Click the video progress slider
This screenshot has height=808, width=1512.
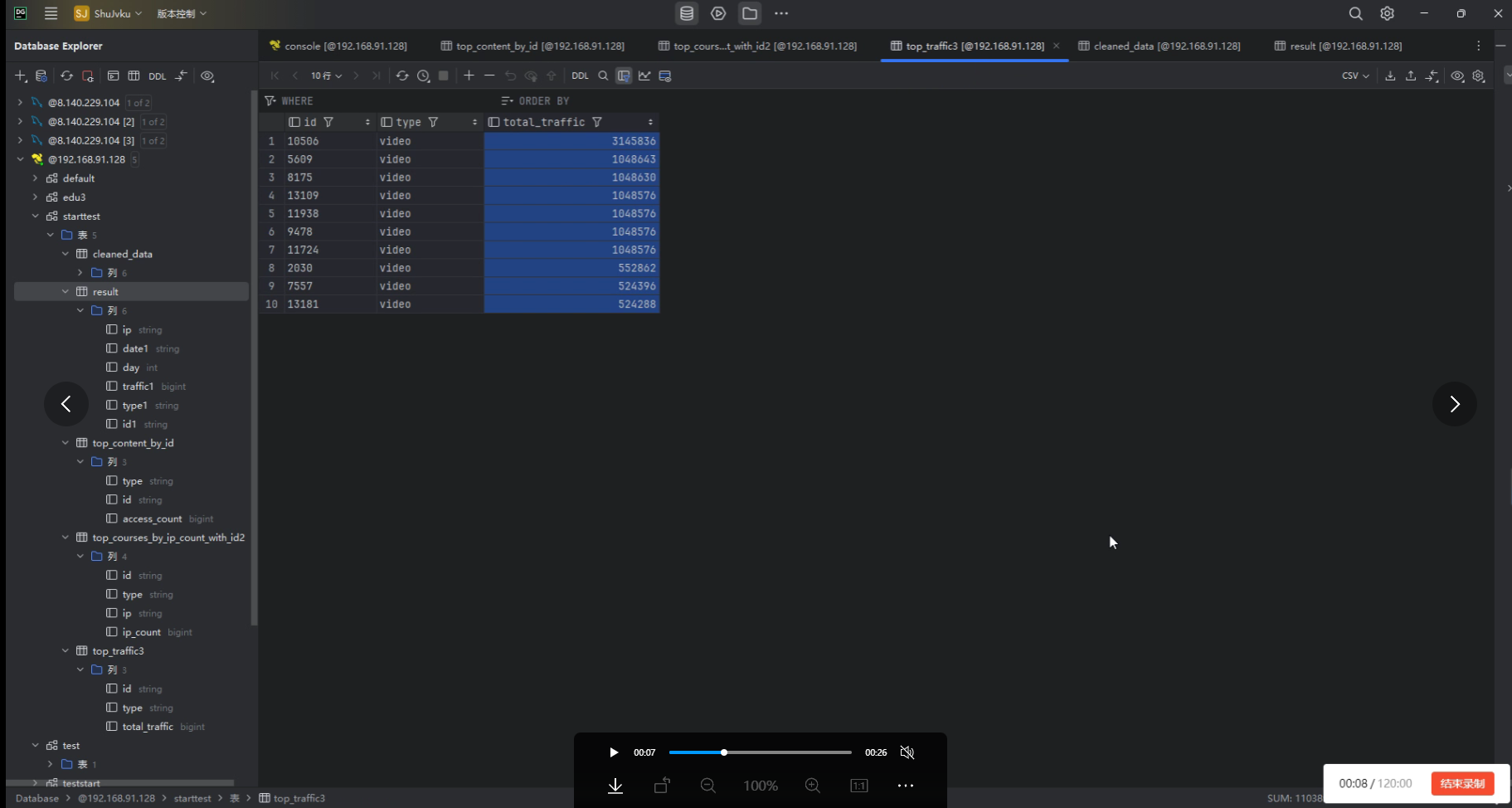(760, 752)
